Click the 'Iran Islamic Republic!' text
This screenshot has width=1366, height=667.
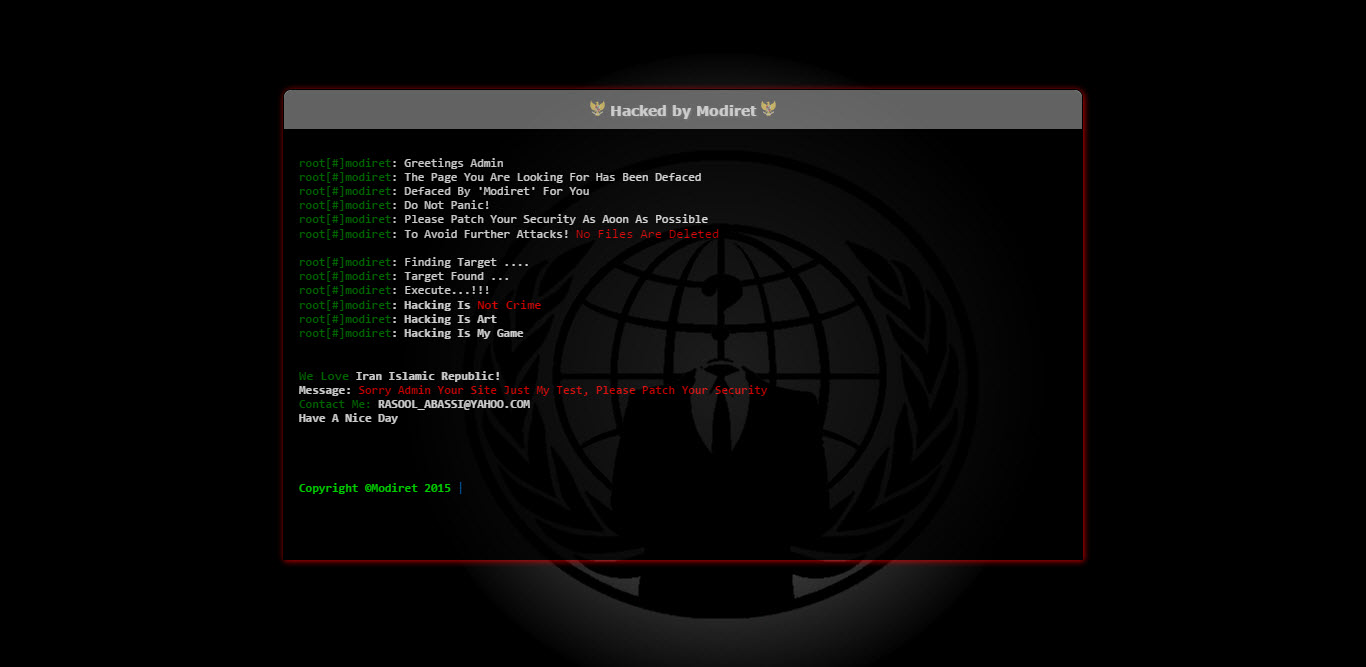pos(428,376)
